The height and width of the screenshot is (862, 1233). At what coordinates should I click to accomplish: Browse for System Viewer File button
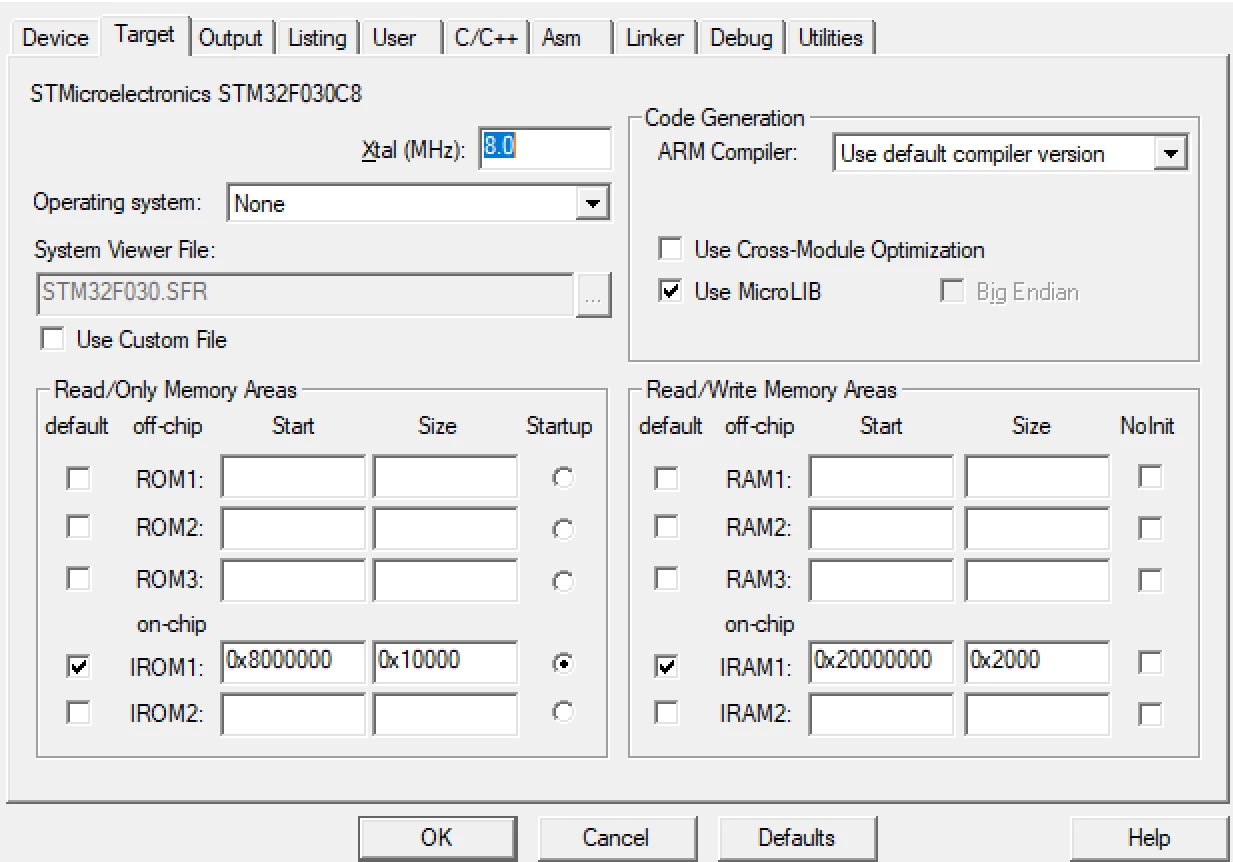(593, 296)
